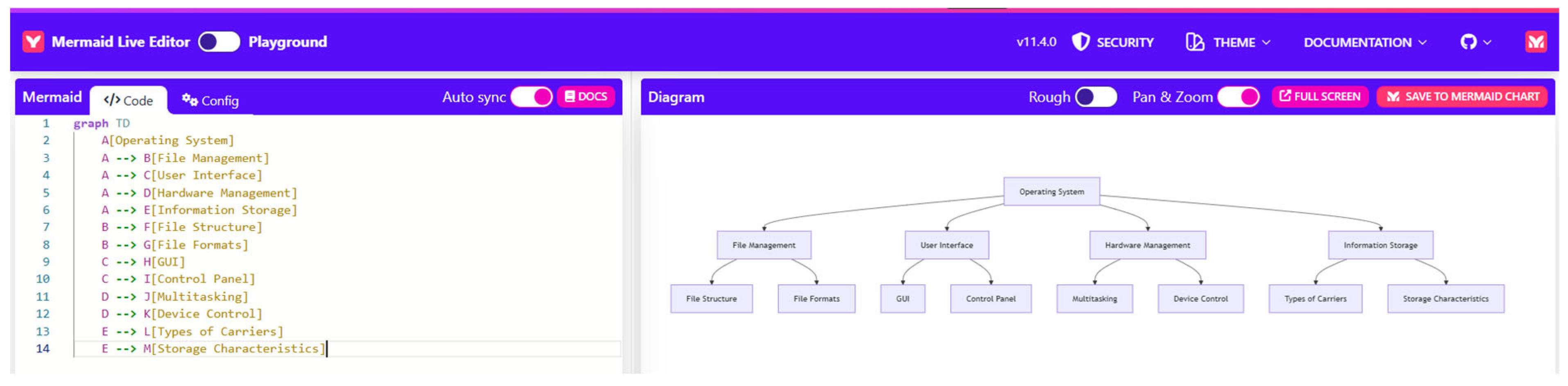Image resolution: width=1568 pixels, height=386 pixels.
Task: Click code line 'C --> I[Control Panel]'
Action: click(x=178, y=279)
